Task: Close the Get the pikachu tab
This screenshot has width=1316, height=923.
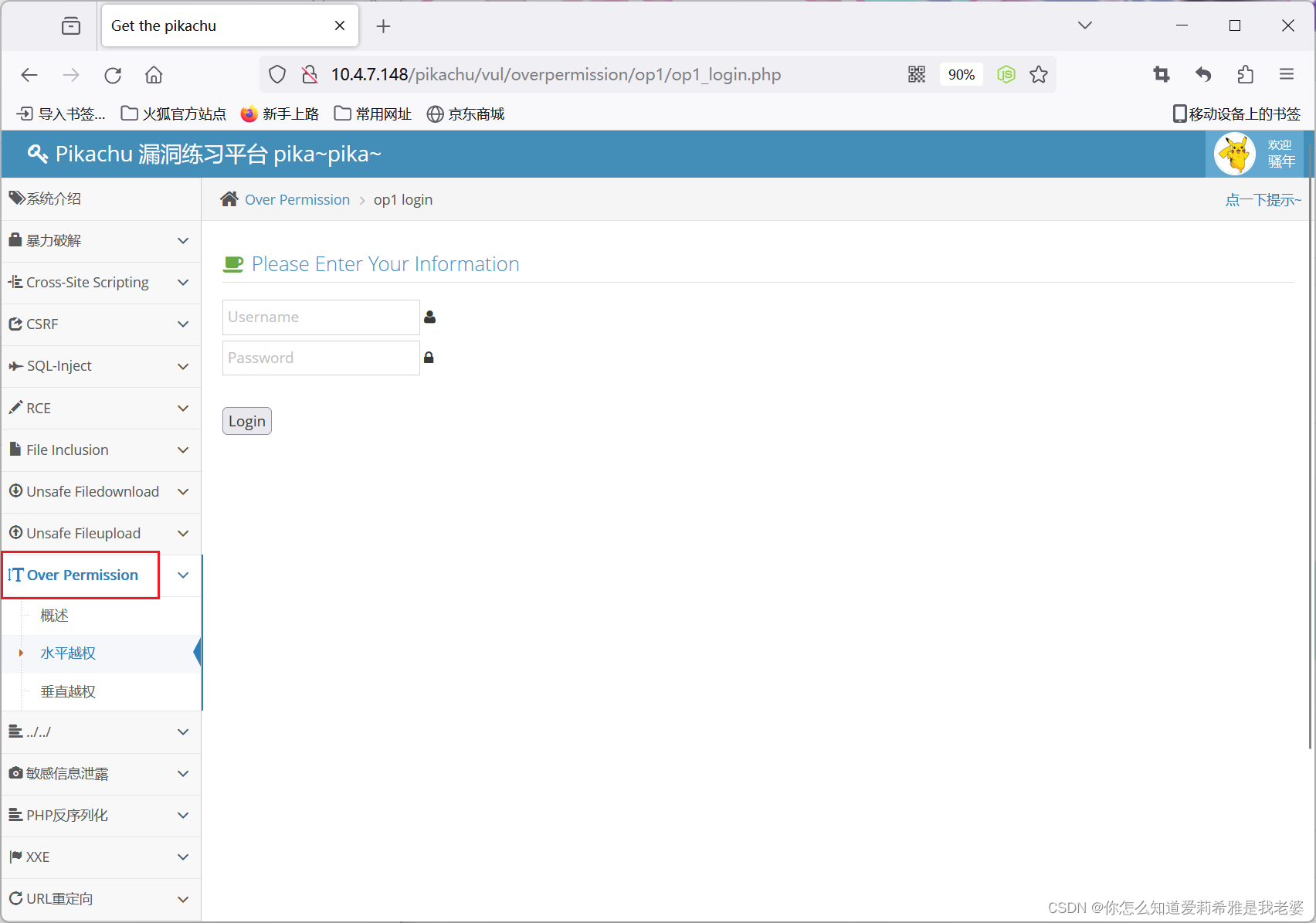Action: (x=340, y=26)
